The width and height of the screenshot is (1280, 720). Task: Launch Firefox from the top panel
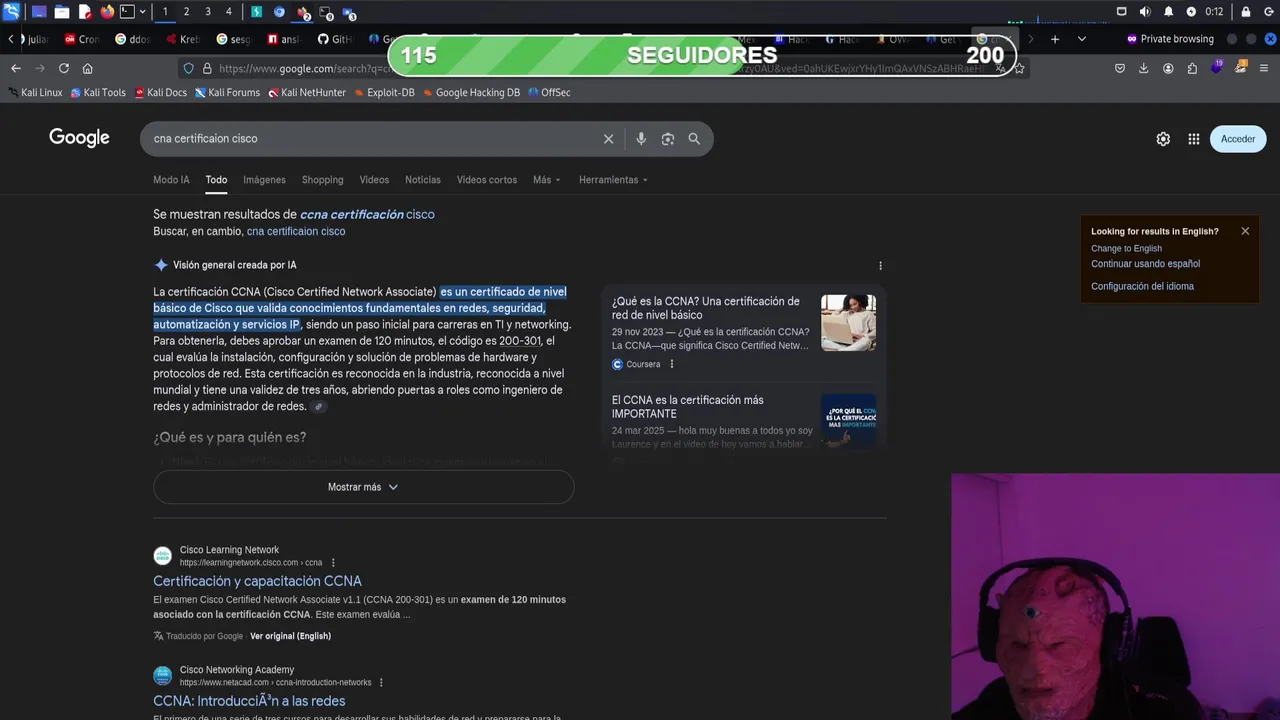(107, 12)
